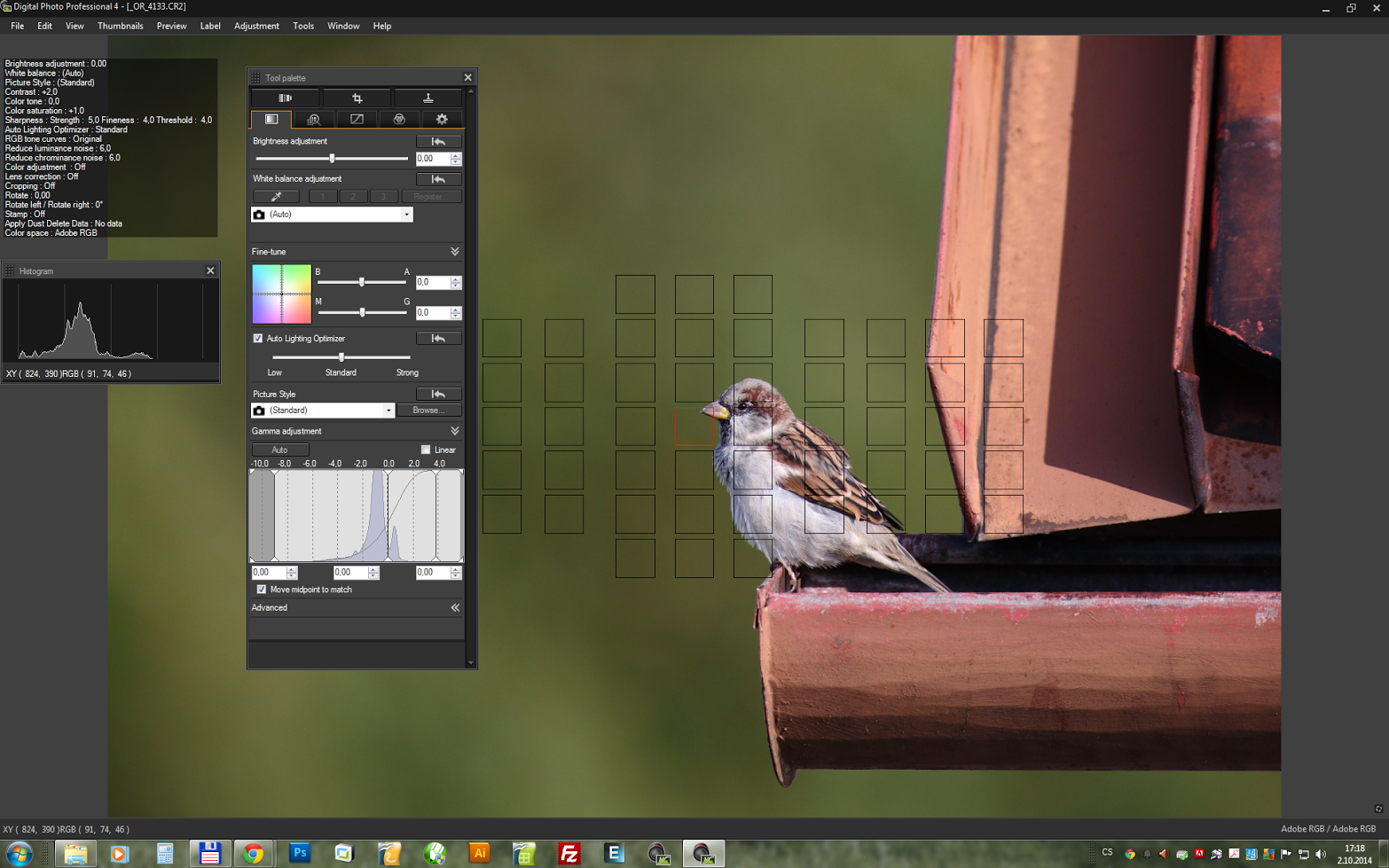1389x868 pixels.
Task: Open the gear settings tab in palette
Action: tap(442, 120)
